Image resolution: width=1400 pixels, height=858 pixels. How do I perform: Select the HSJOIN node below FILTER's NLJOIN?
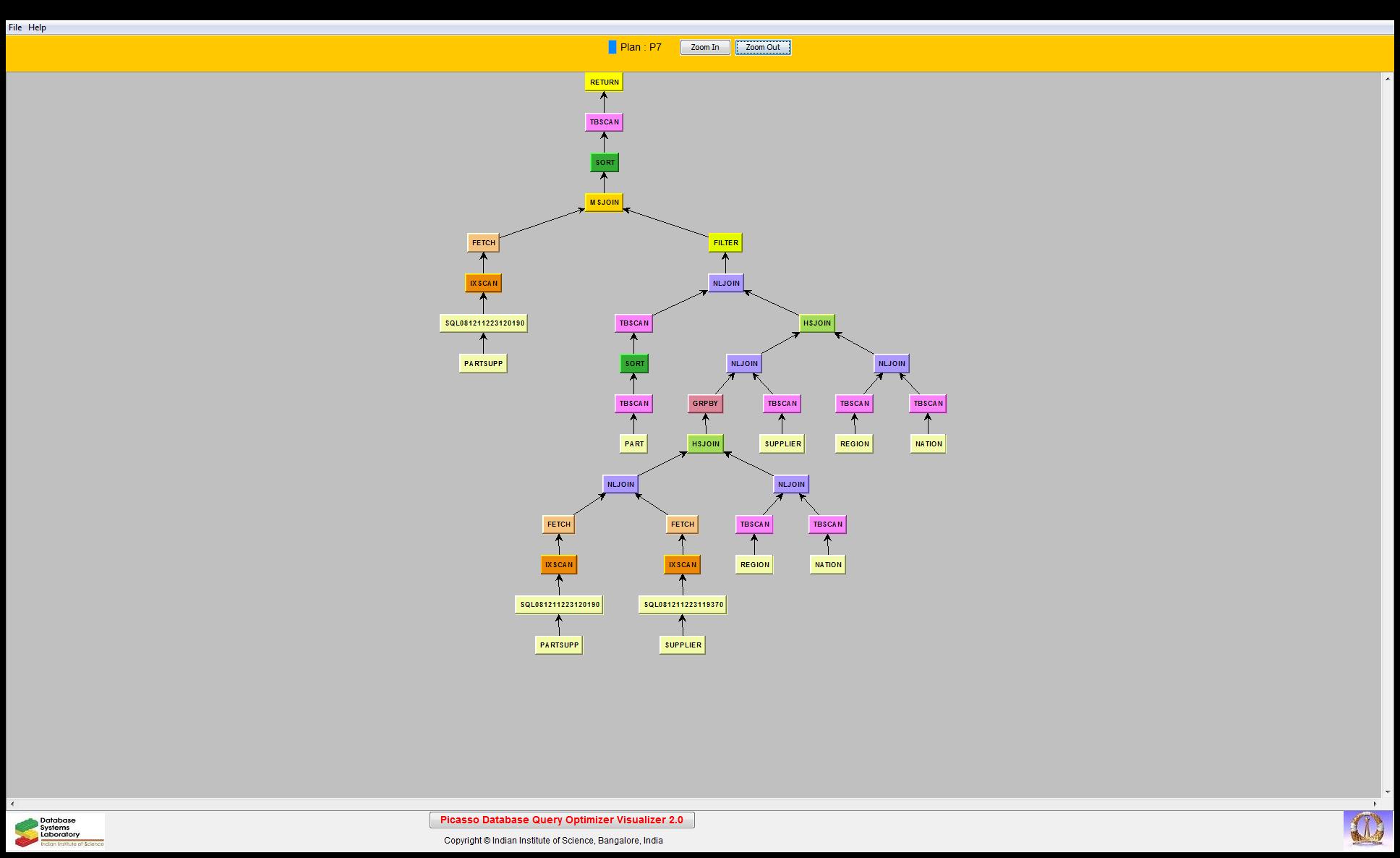tap(817, 323)
